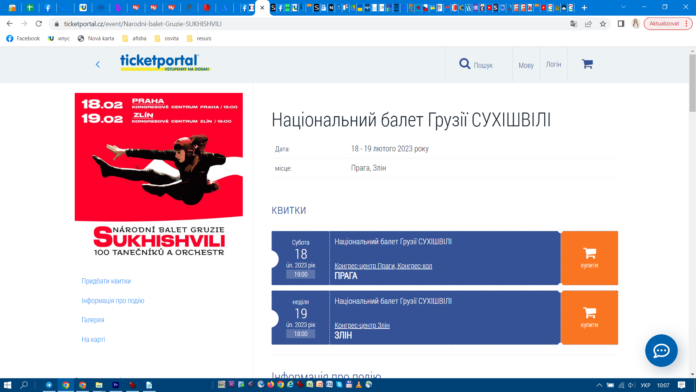Open the Мову language dropdown
Screen dimensions: 696x392
point(526,65)
